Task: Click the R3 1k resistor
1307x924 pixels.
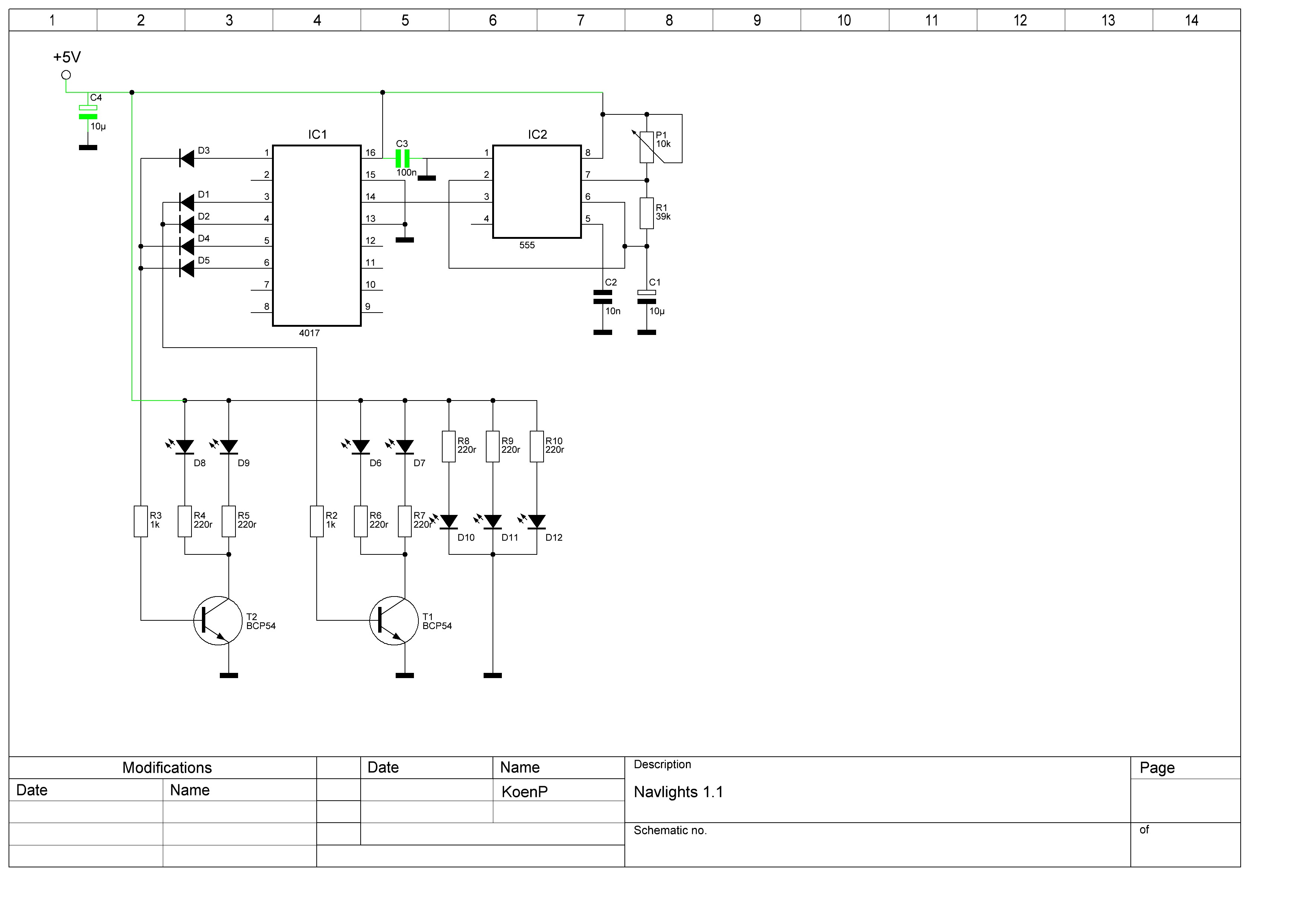Action: click(140, 521)
